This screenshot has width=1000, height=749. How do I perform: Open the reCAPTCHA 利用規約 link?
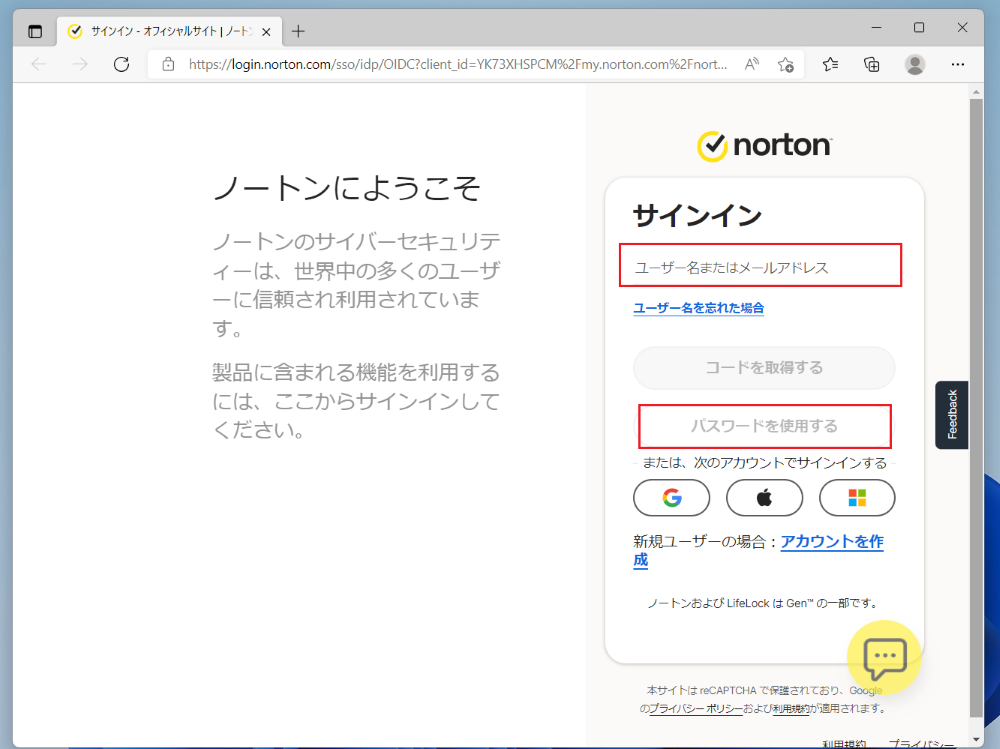[x=791, y=709]
